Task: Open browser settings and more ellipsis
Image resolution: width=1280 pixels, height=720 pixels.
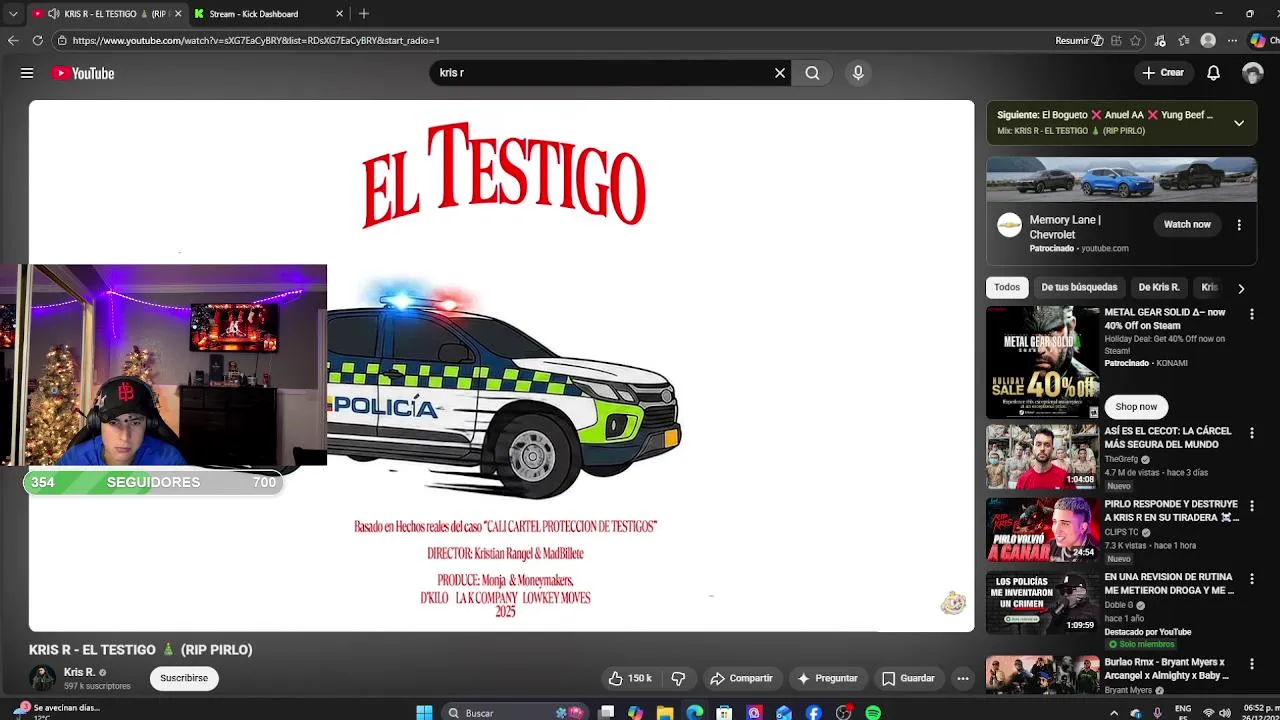Action: (x=1232, y=40)
